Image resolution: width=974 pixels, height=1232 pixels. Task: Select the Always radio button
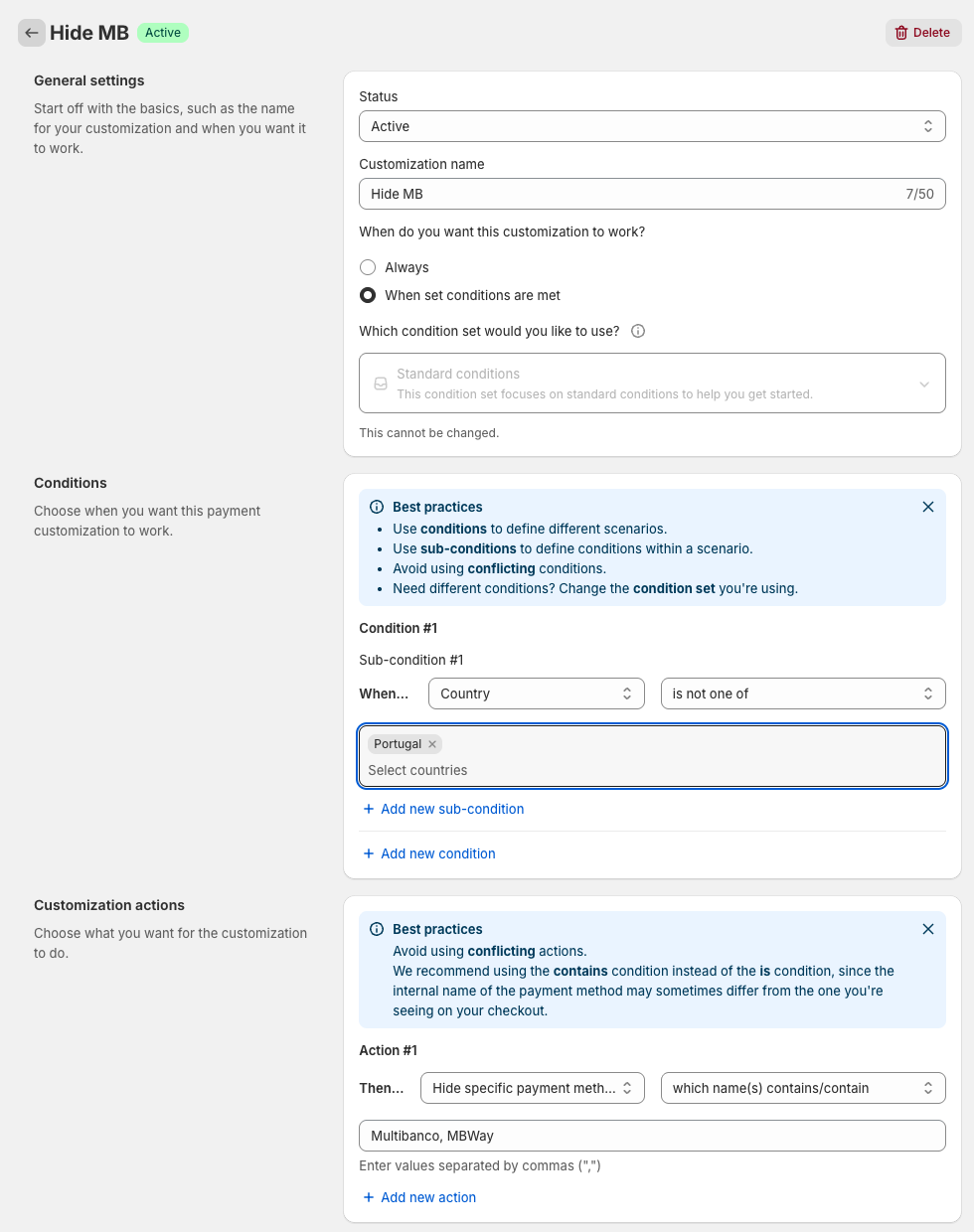point(368,267)
